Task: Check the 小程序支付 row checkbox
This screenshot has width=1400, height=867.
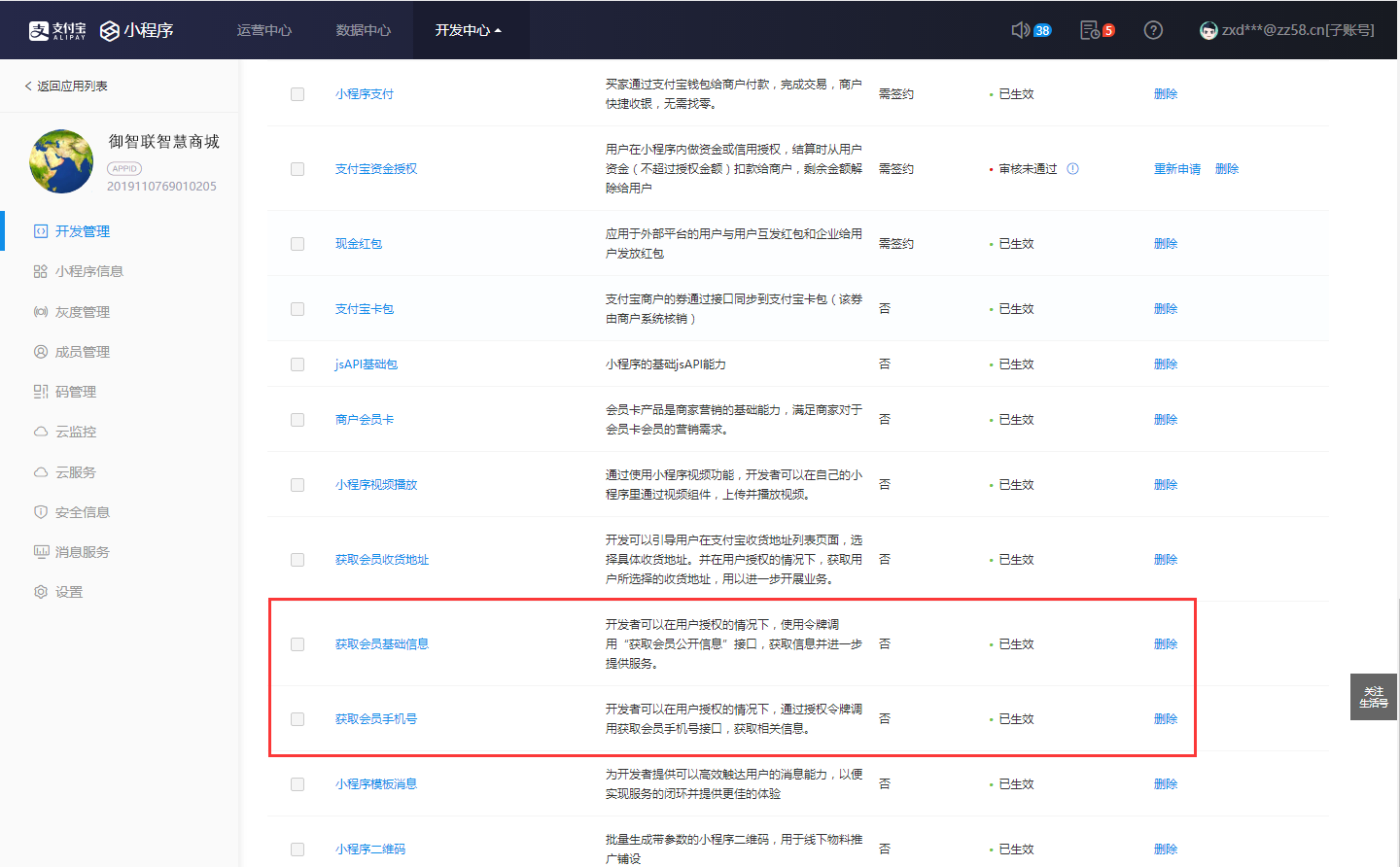Action: pyautogui.click(x=297, y=94)
